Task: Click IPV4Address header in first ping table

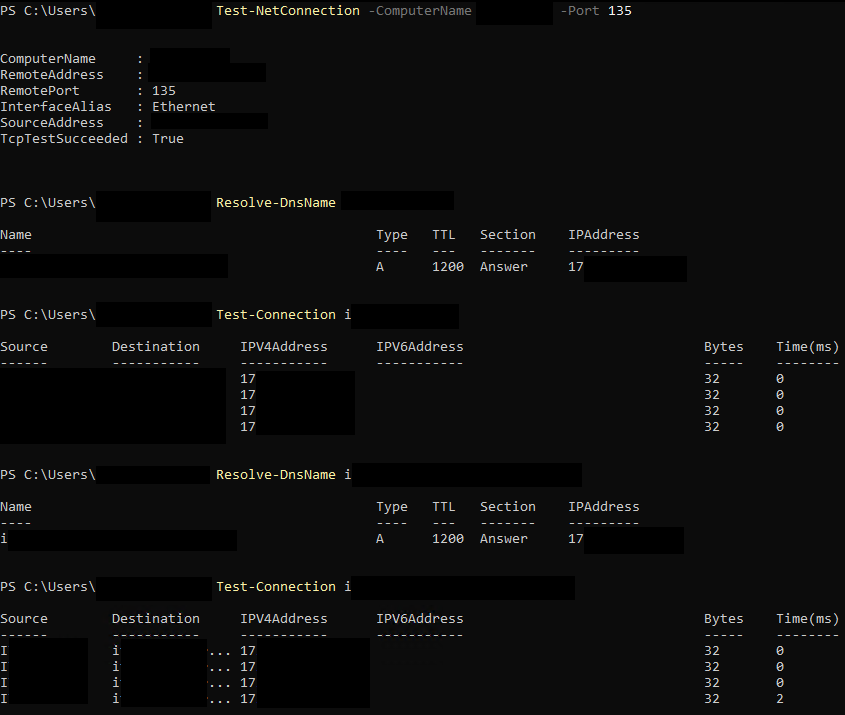Action: (x=283, y=347)
